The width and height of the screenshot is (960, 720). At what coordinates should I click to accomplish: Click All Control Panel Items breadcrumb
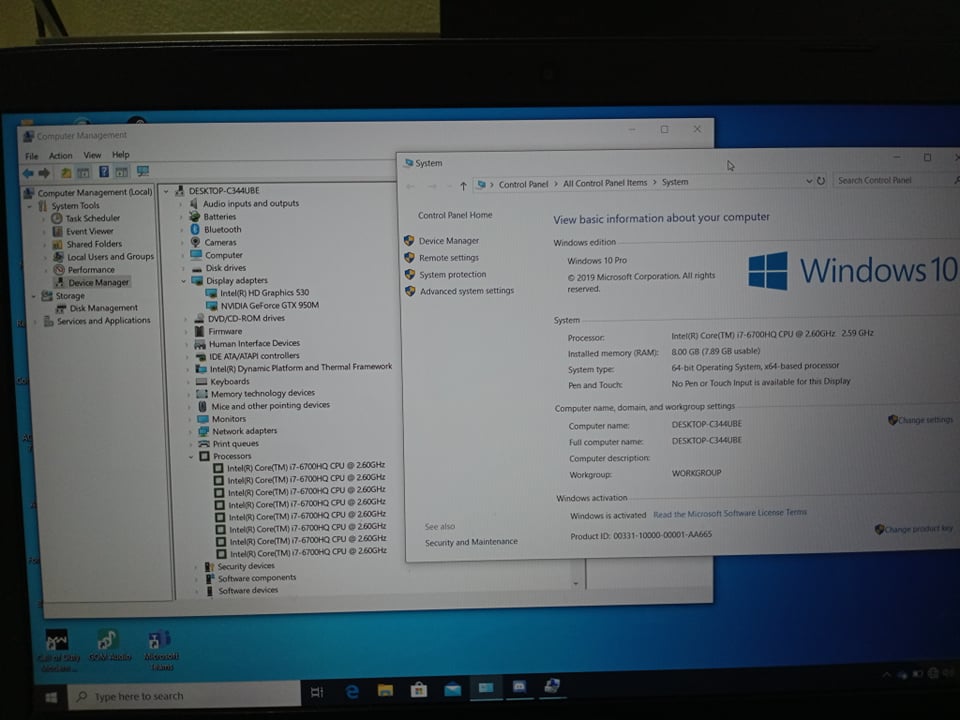coord(605,183)
